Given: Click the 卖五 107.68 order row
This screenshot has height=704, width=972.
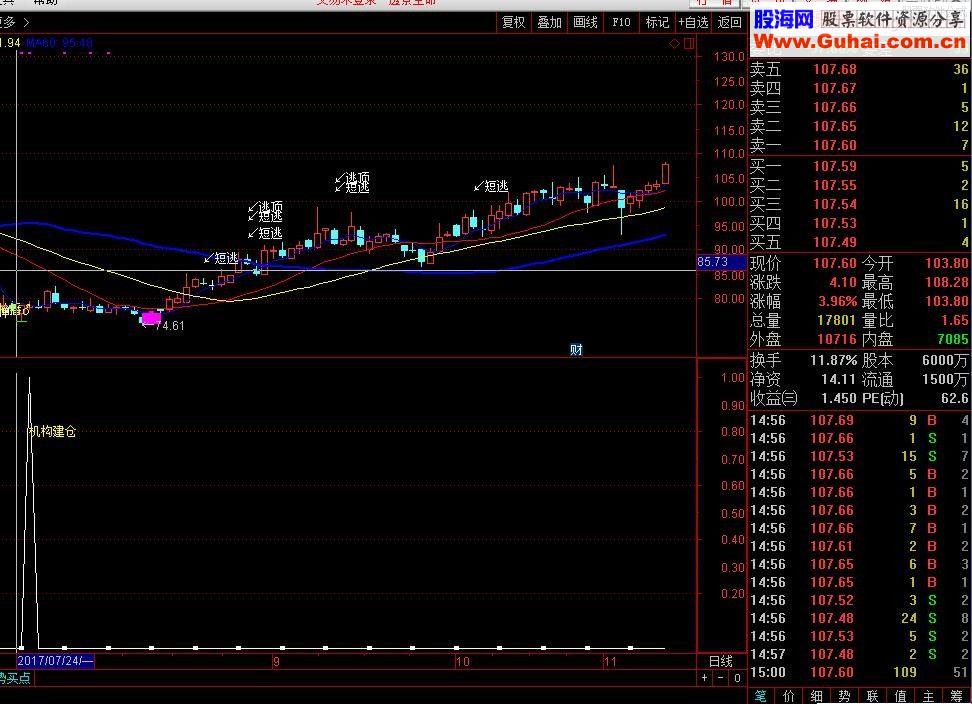Looking at the screenshot, I should point(859,69).
